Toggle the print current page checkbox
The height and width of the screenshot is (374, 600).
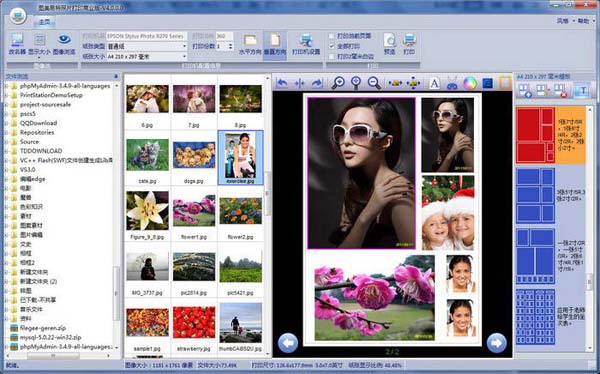coord(332,36)
